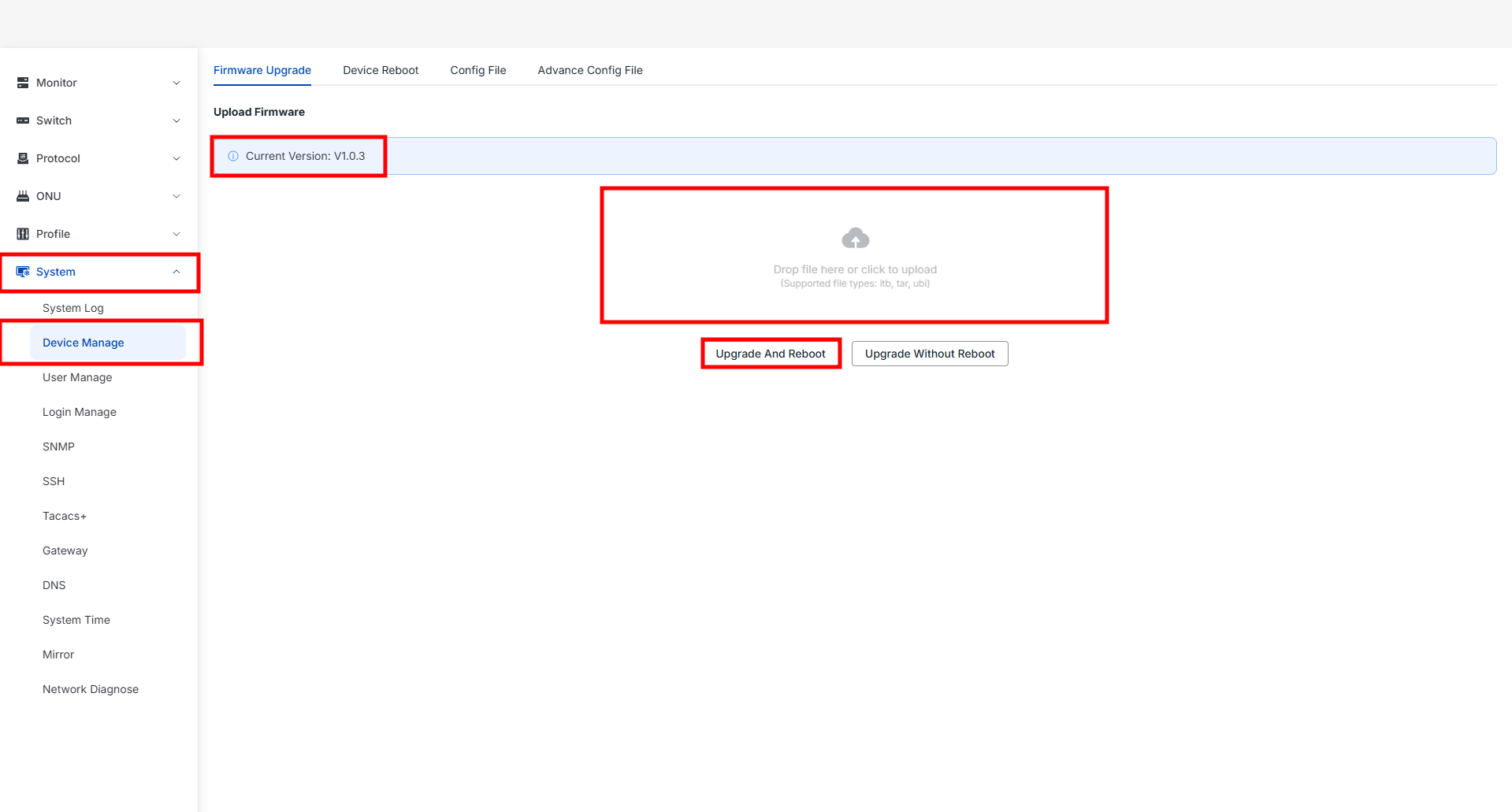Collapse the System menu chevron
Image resolution: width=1512 pixels, height=812 pixels.
pos(176,272)
